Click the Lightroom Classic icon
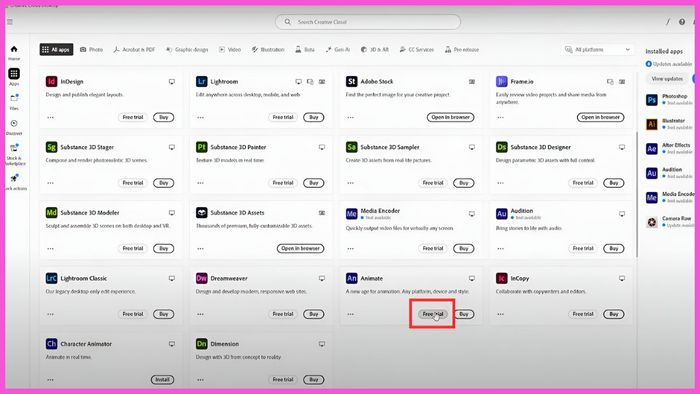This screenshot has width=700, height=394. pyautogui.click(x=51, y=278)
